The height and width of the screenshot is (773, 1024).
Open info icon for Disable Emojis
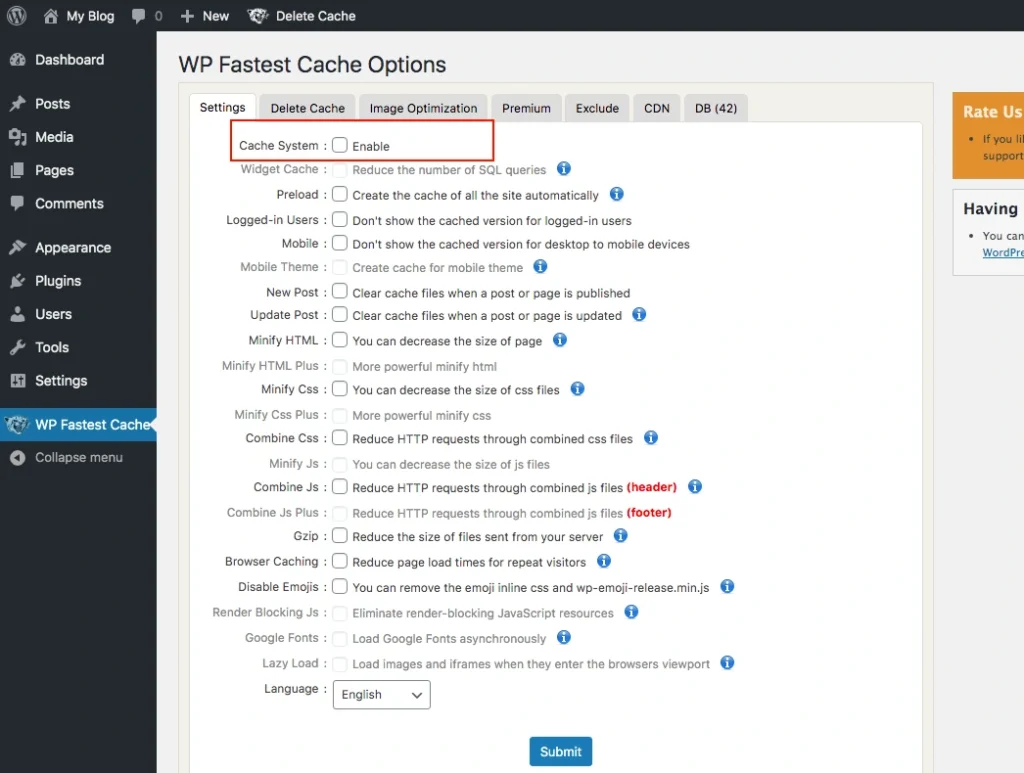(x=728, y=587)
